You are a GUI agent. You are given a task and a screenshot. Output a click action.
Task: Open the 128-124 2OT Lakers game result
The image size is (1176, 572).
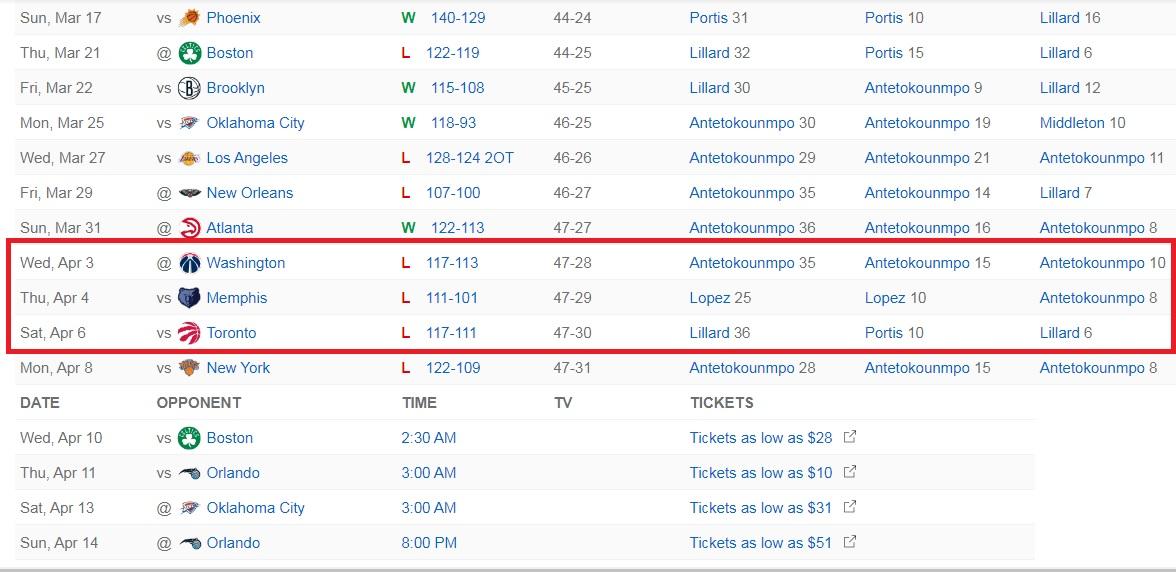[470, 158]
